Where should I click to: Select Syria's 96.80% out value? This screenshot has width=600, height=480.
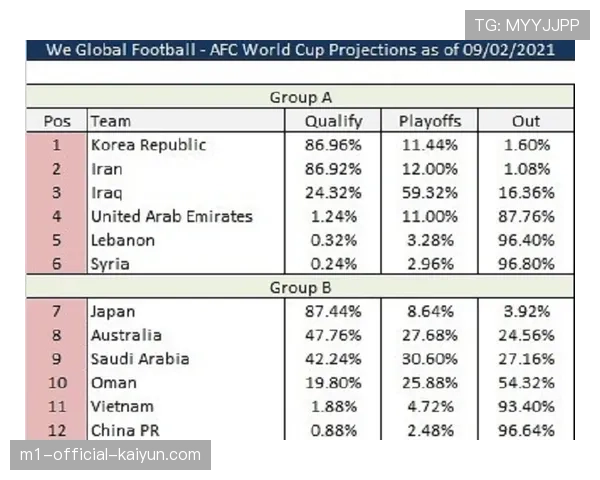point(526,265)
